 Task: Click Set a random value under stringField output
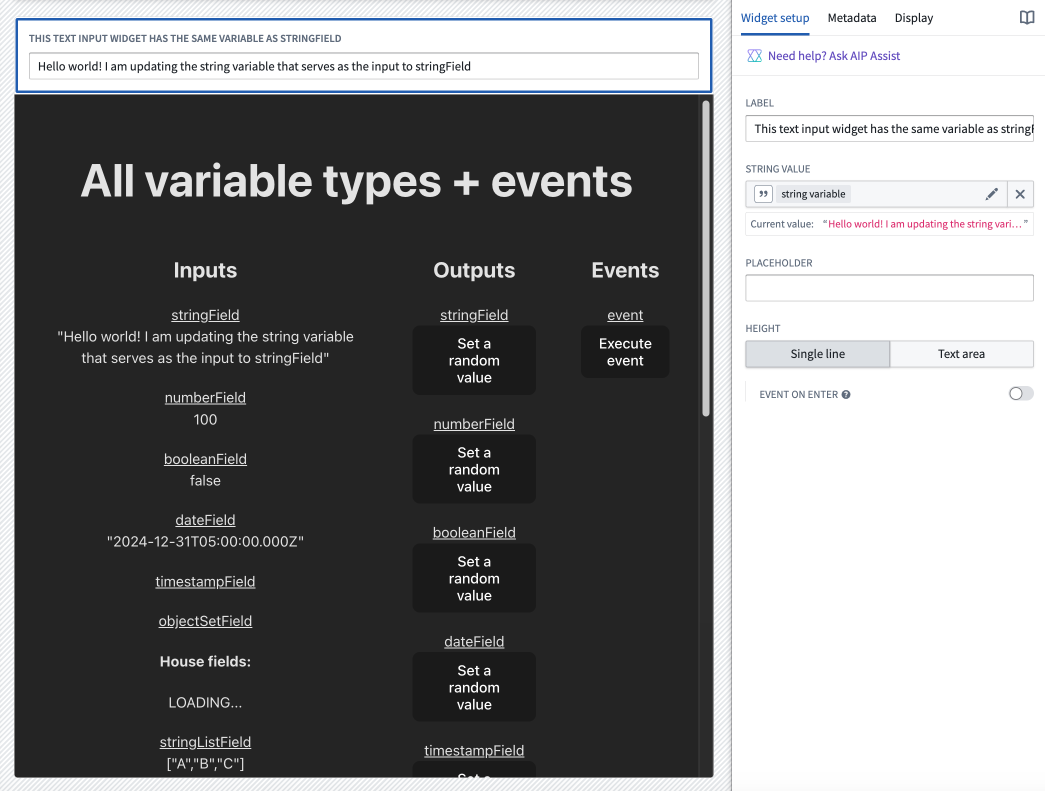(x=473, y=360)
